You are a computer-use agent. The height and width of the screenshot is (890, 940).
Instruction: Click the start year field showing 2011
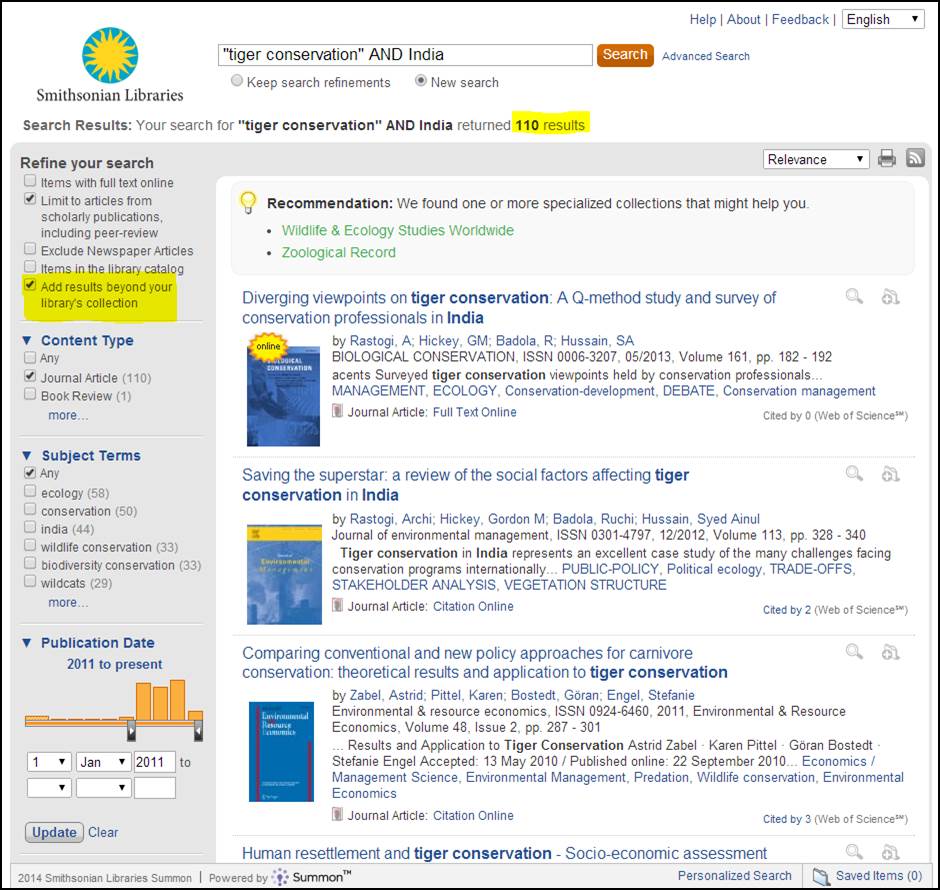pyautogui.click(x=155, y=762)
